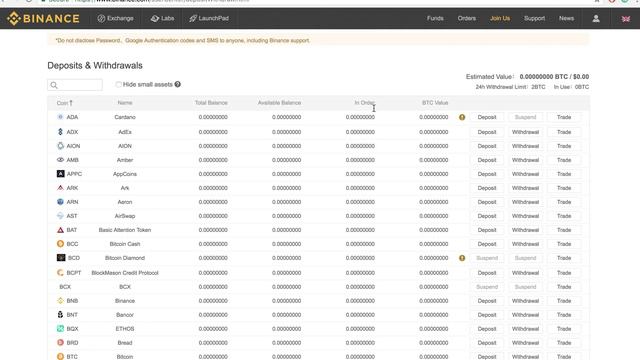This screenshot has width=640, height=360.
Task: Focus the coin search input field
Action: (75, 85)
